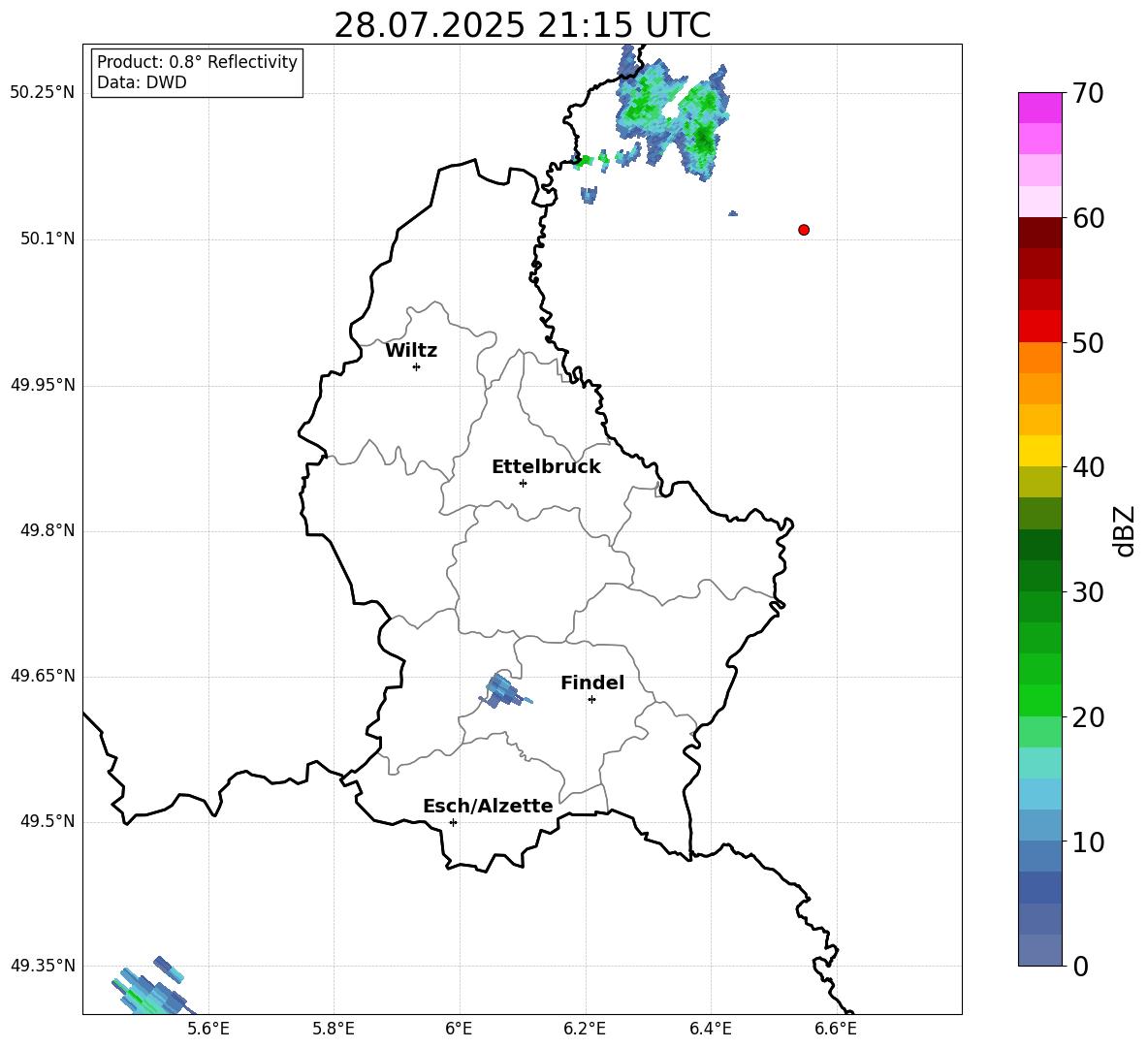Click the light cyan colorbar segment near 15
This screenshot has height=1048, width=1148.
point(1040,763)
